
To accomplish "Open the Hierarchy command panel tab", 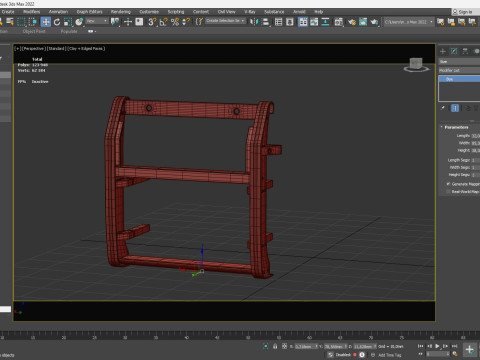I will click(465, 51).
